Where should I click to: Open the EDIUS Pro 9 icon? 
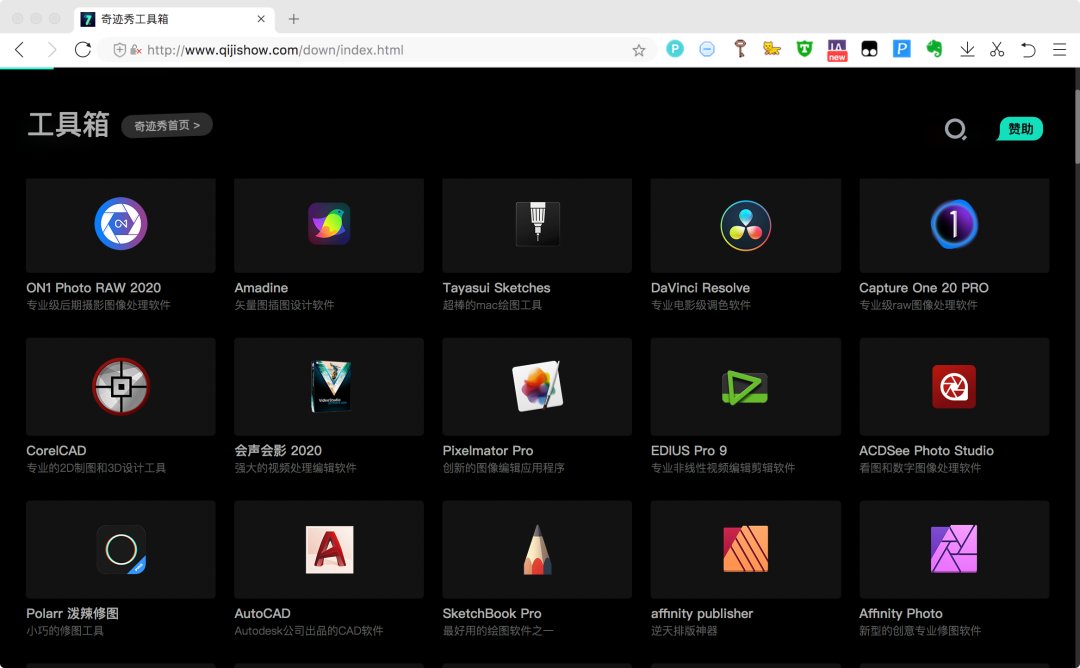click(x=746, y=386)
